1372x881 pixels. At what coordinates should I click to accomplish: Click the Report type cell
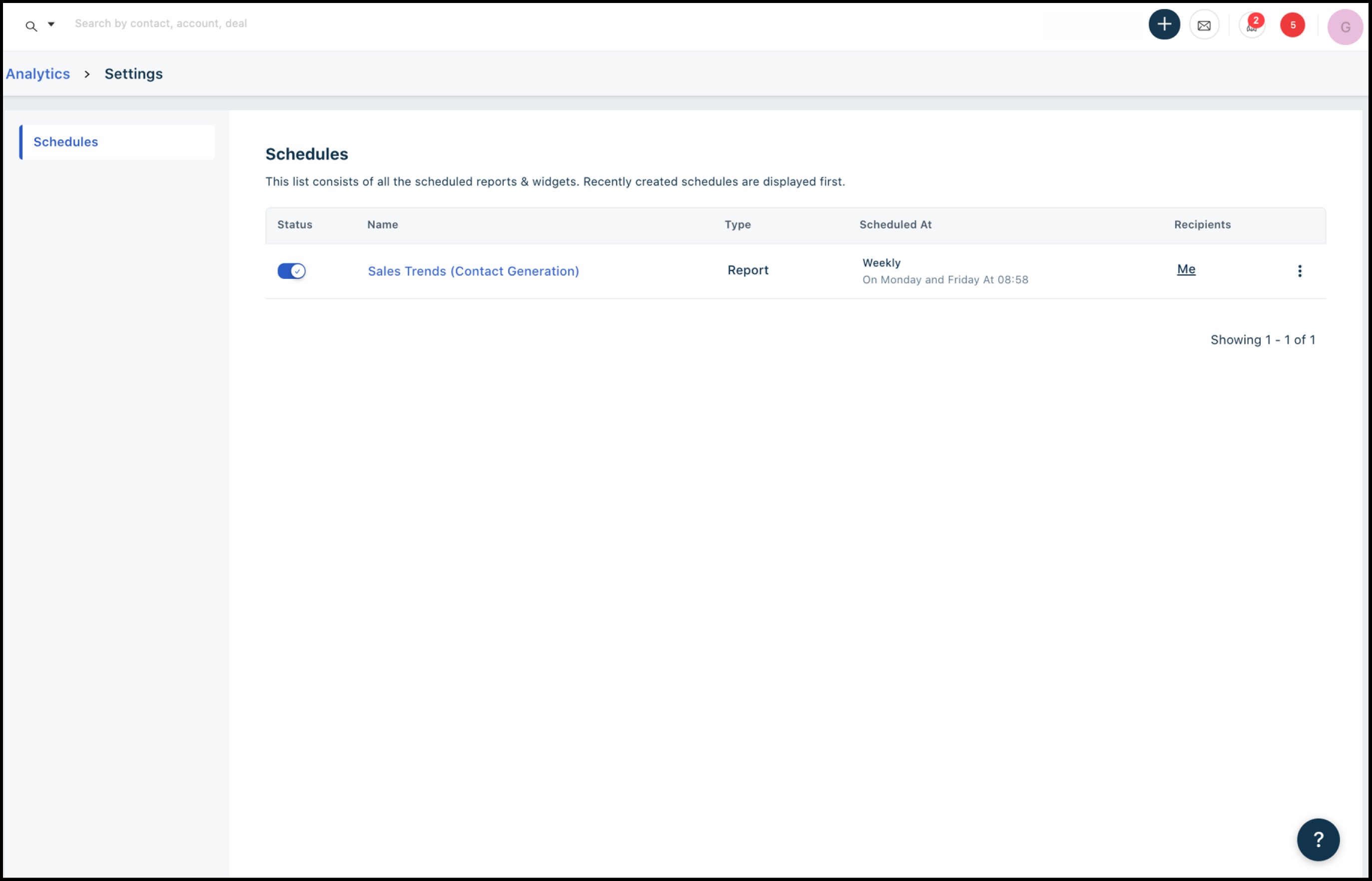point(747,270)
